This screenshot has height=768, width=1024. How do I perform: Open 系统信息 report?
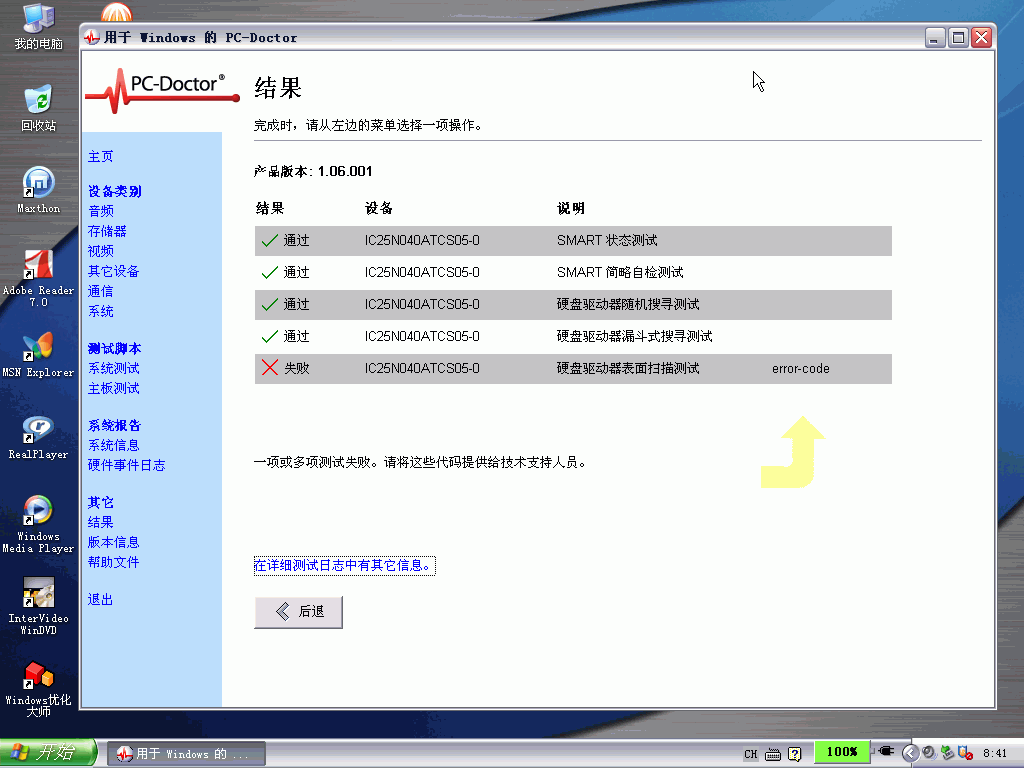coord(114,445)
